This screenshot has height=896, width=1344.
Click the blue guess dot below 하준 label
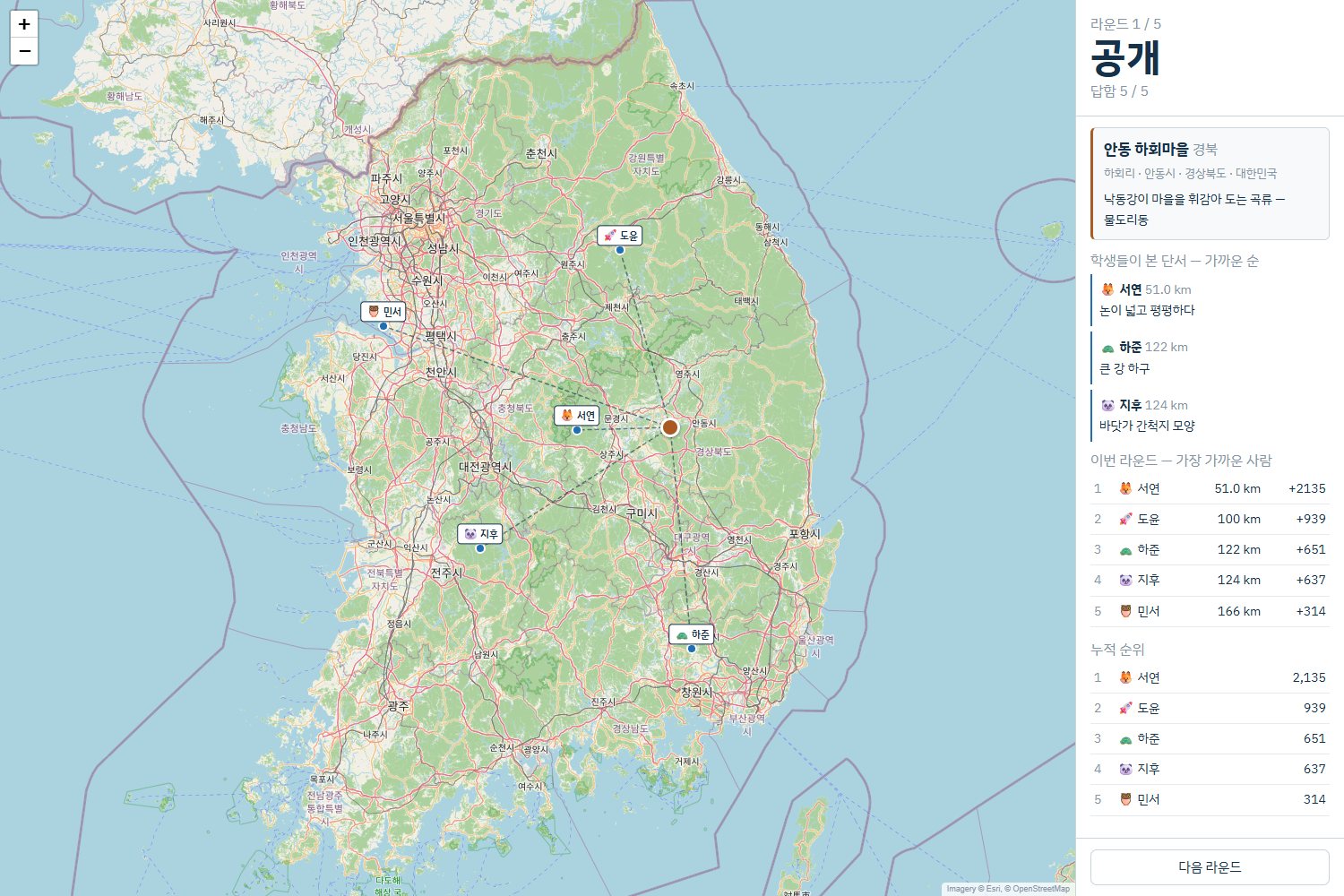tap(692, 649)
